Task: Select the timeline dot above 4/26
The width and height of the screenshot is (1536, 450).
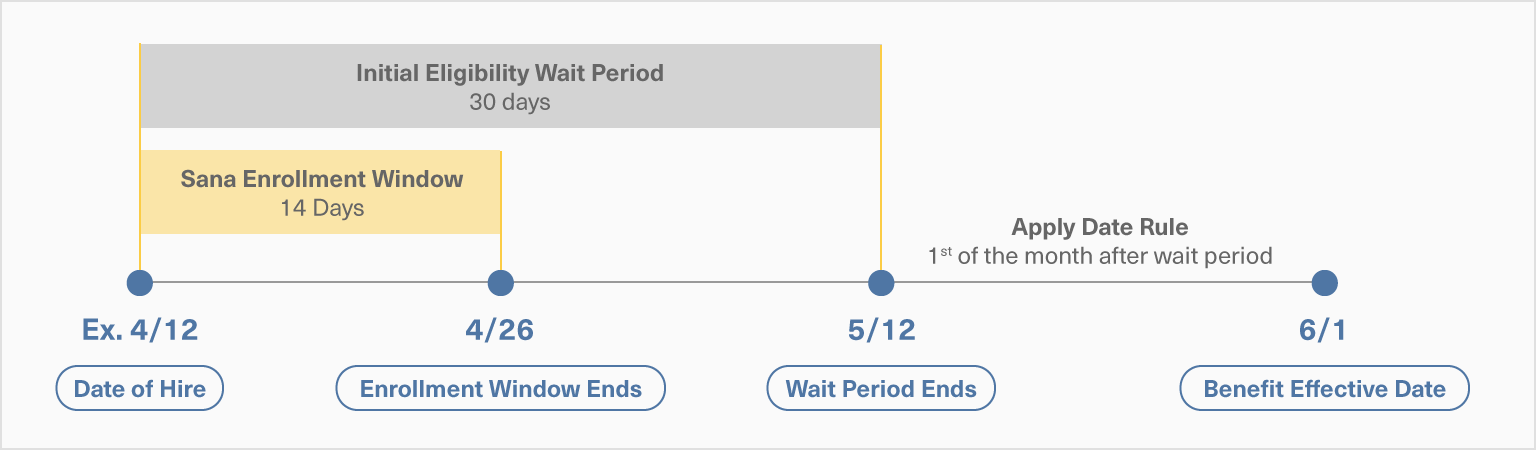Action: (x=500, y=283)
